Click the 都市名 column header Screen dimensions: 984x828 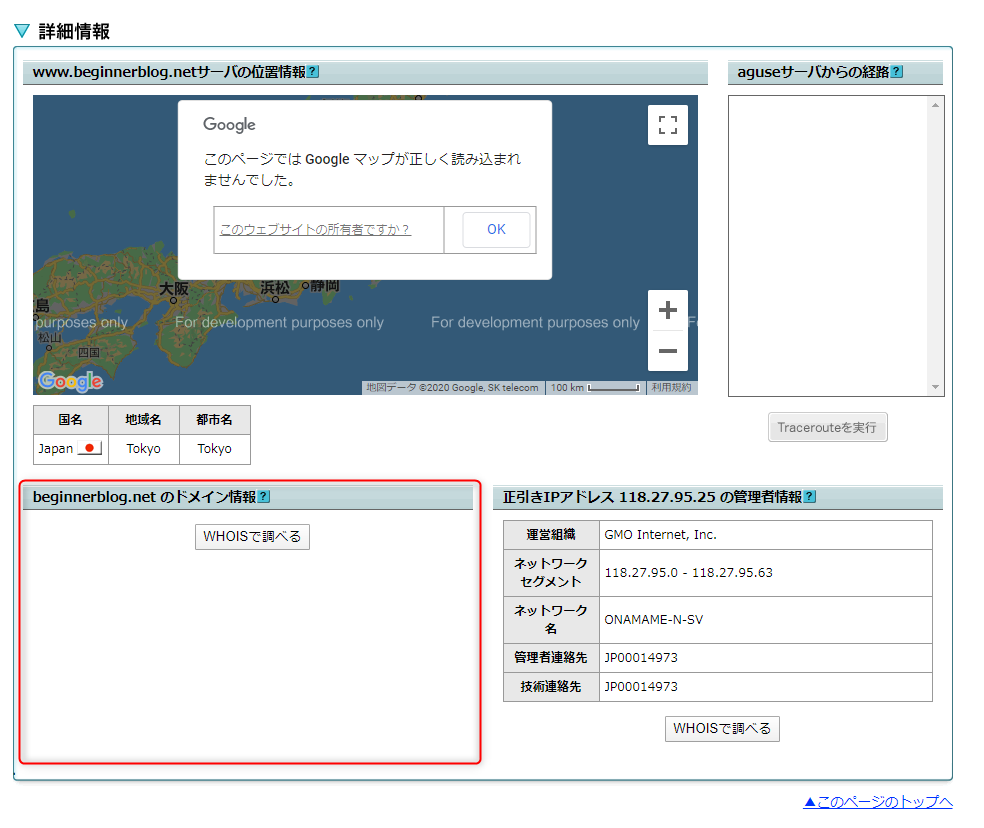tap(215, 420)
